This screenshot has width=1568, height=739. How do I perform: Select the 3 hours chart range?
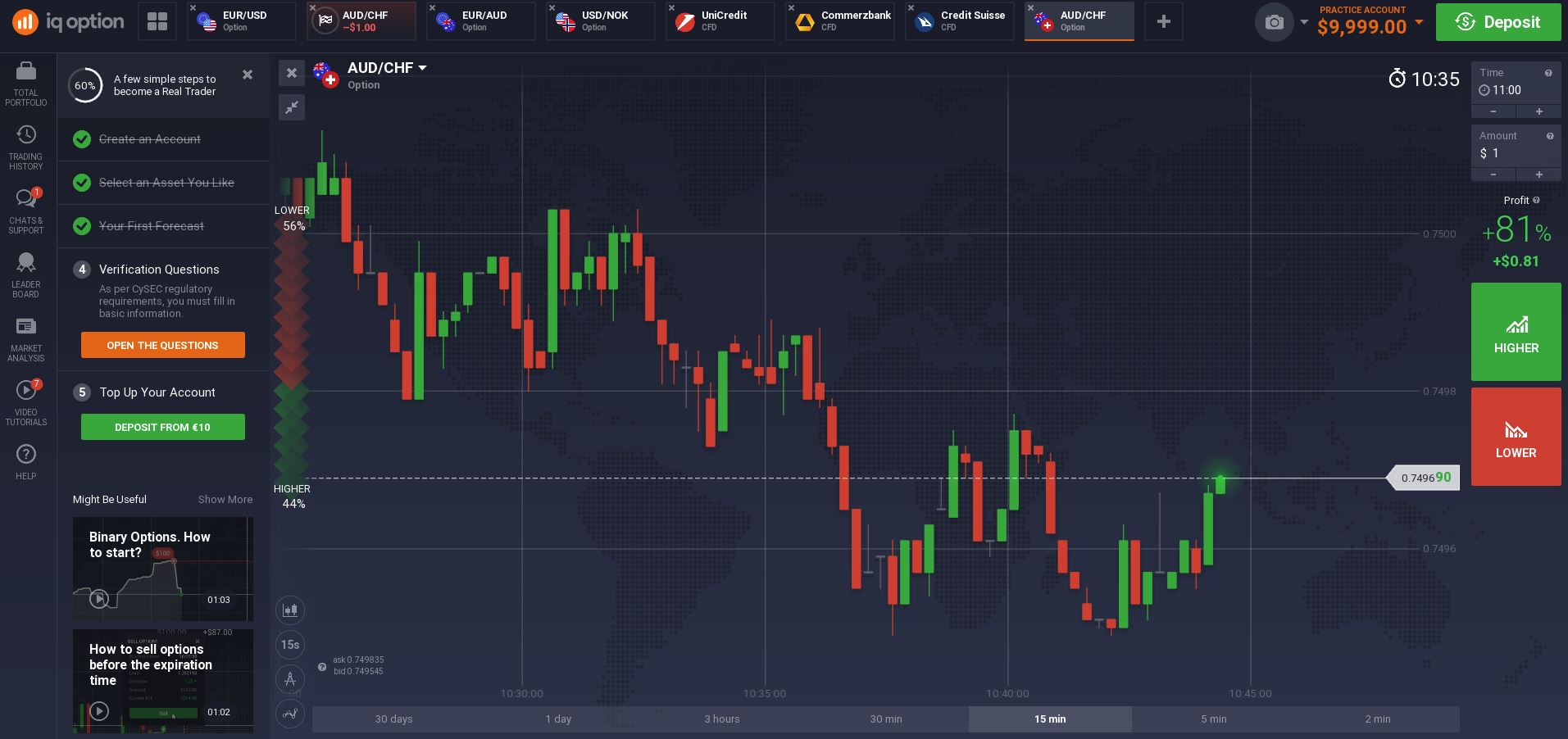click(x=722, y=719)
